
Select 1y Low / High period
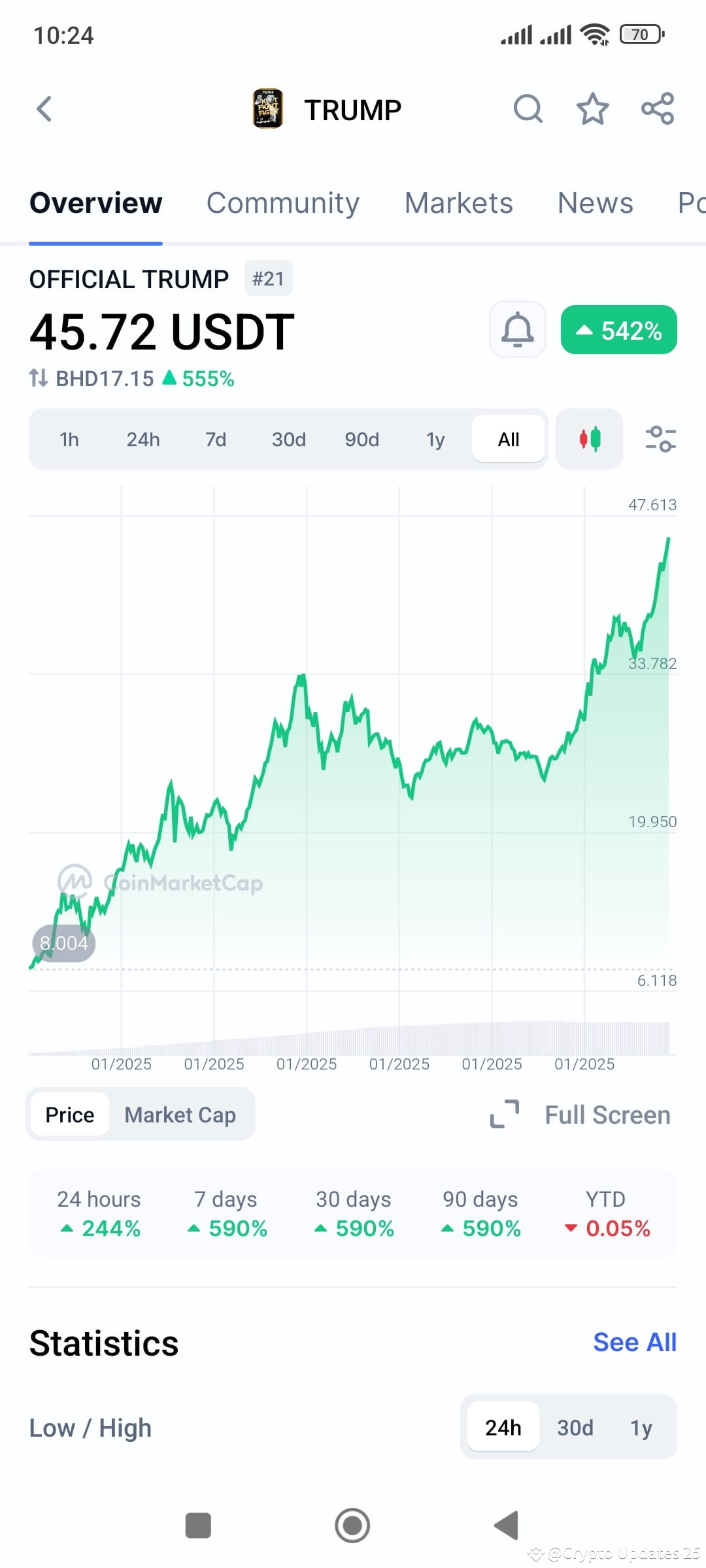pyautogui.click(x=641, y=1428)
